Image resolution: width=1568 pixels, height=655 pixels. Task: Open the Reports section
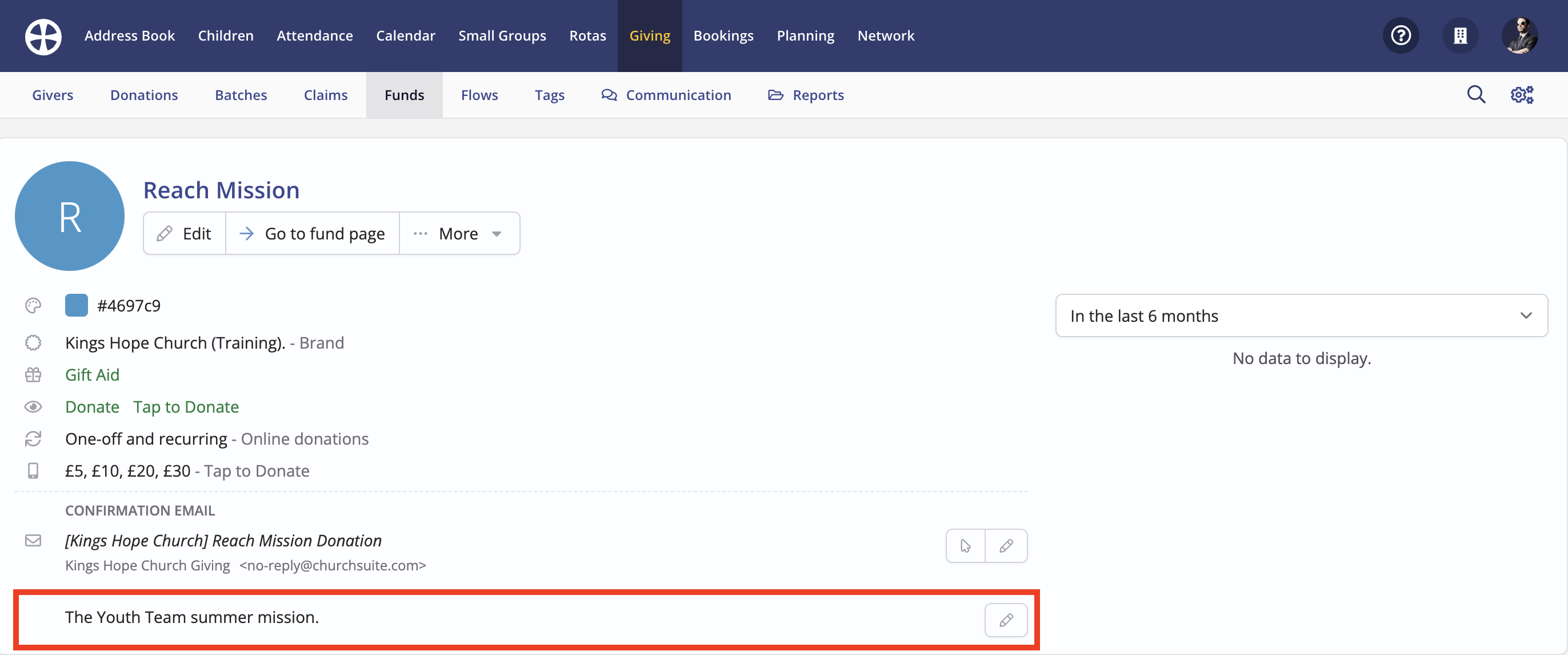pos(805,95)
